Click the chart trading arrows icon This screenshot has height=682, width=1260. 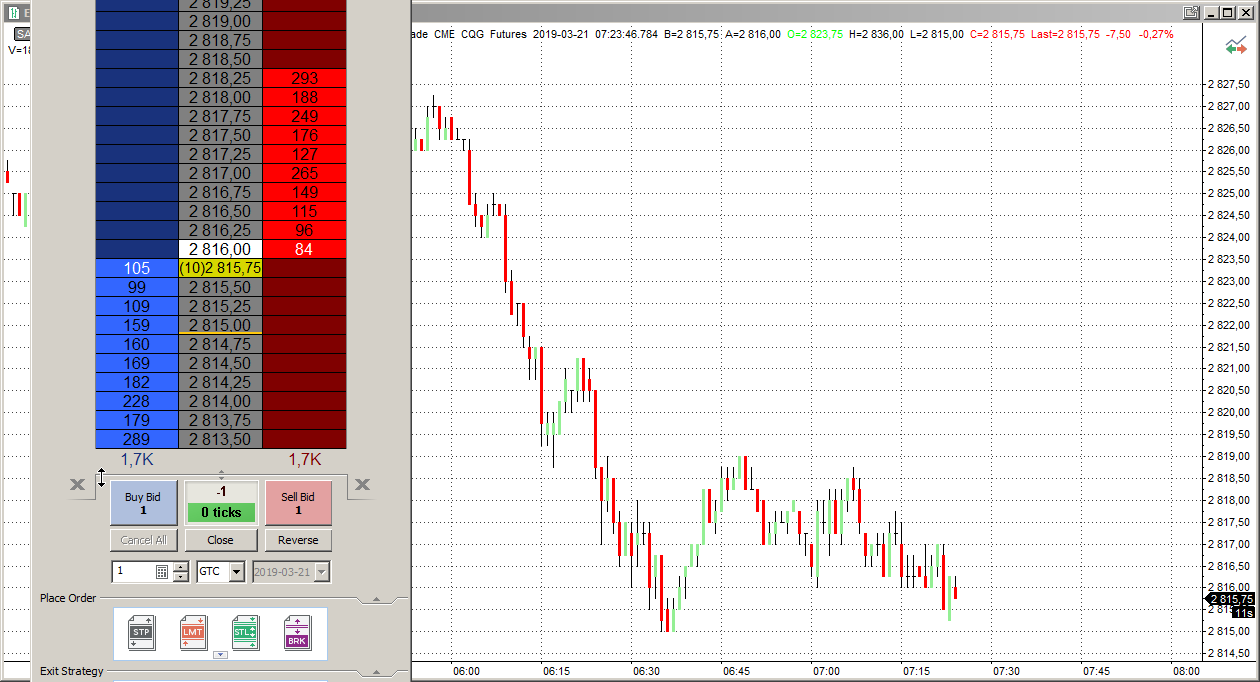coord(1237,47)
